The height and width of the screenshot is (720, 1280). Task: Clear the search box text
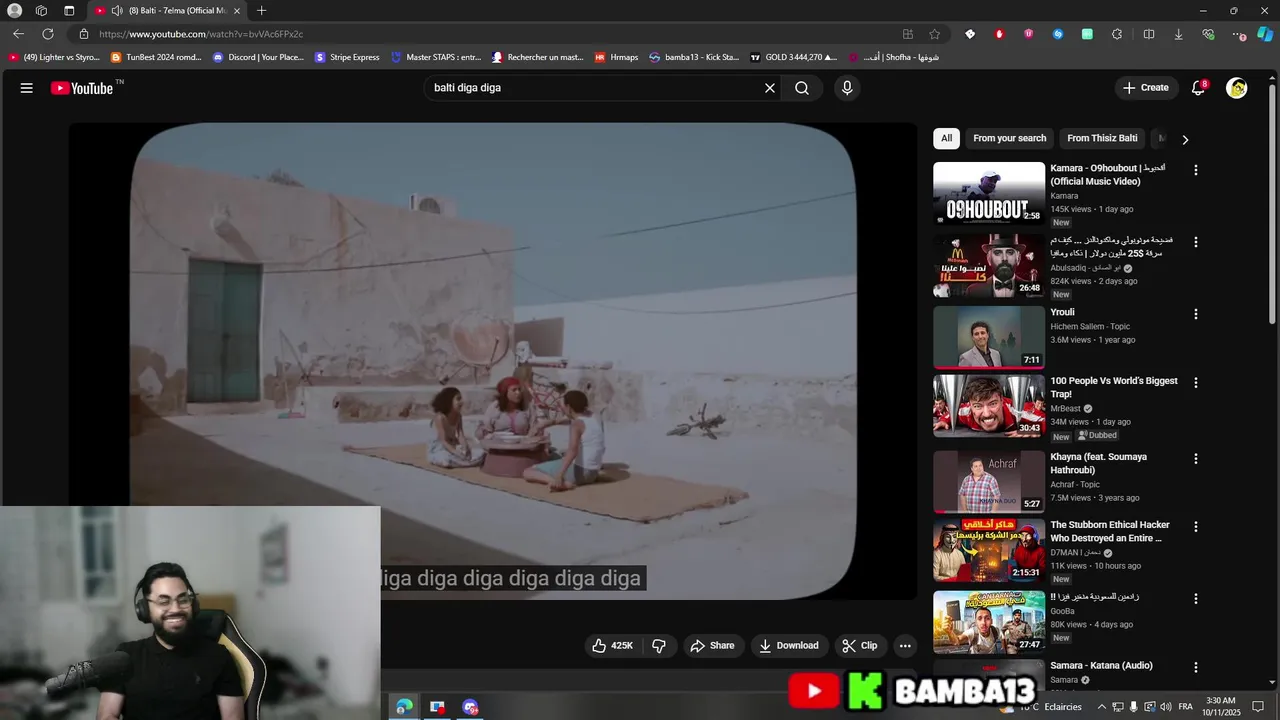point(770,88)
